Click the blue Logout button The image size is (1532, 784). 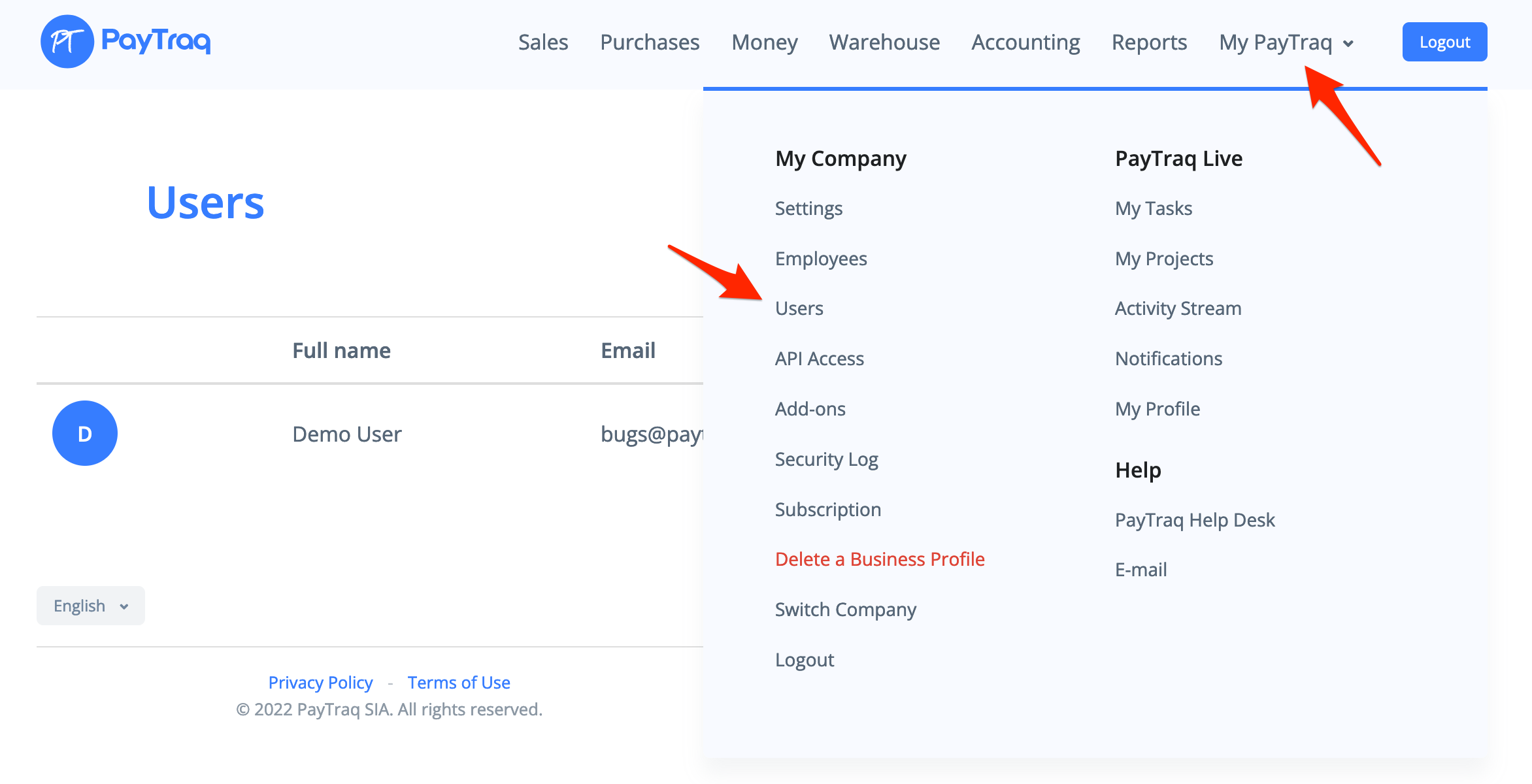click(x=1444, y=42)
